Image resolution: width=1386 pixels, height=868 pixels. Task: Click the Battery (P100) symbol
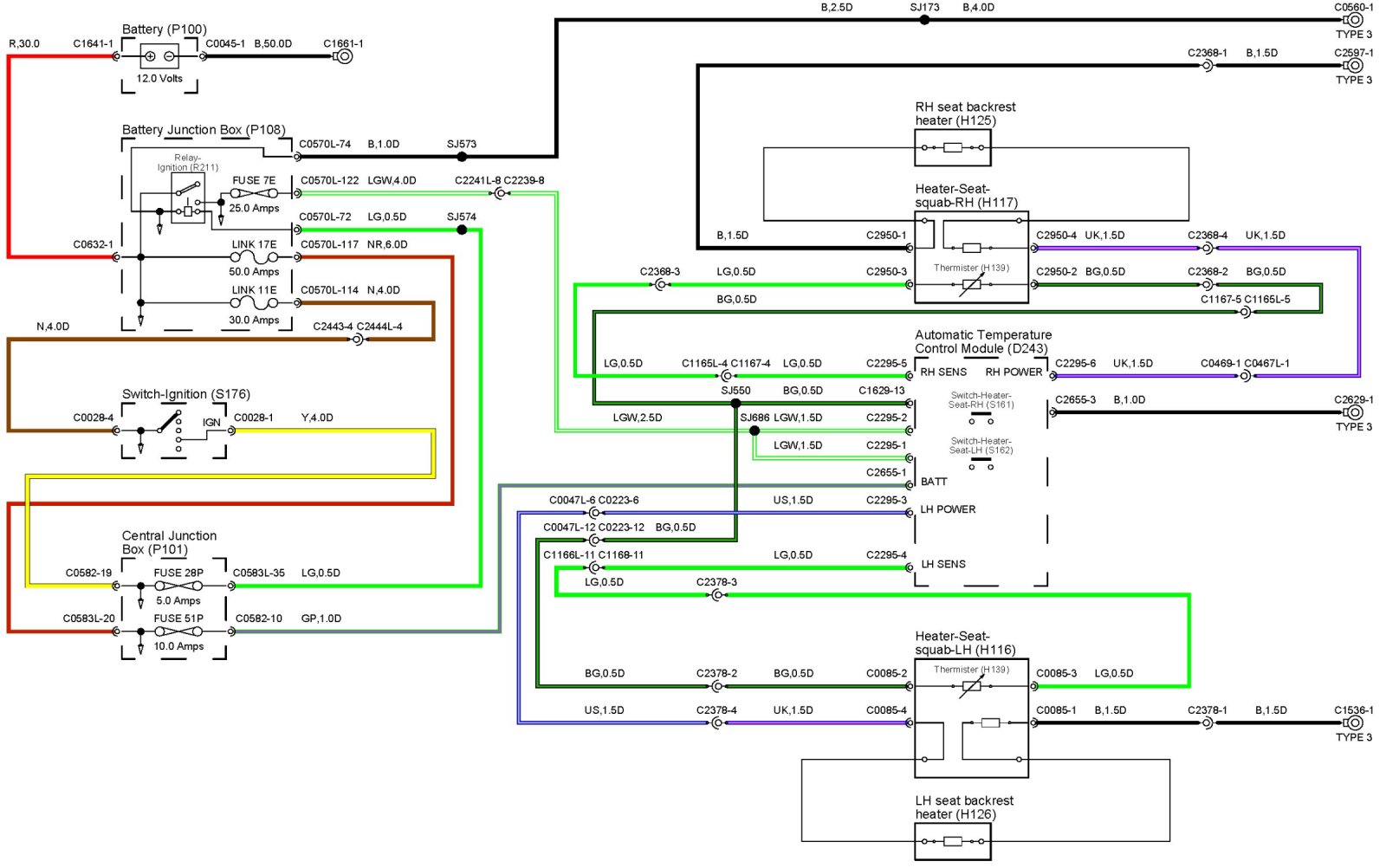[x=159, y=56]
